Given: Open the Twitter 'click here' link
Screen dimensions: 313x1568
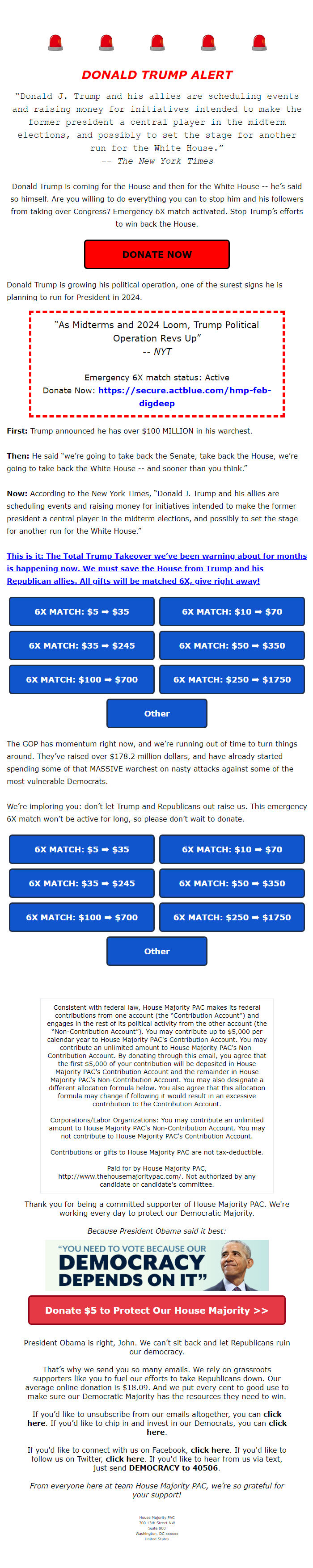Looking at the screenshot, I should (125, 1459).
